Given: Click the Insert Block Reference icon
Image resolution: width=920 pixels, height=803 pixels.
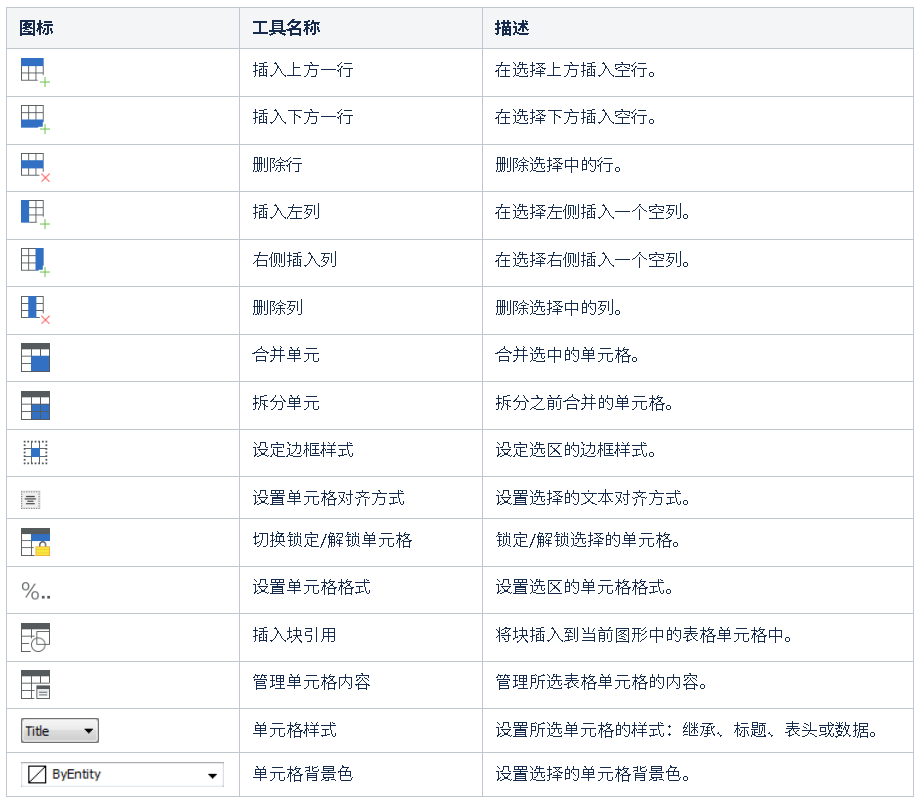Looking at the screenshot, I should 35,637.
